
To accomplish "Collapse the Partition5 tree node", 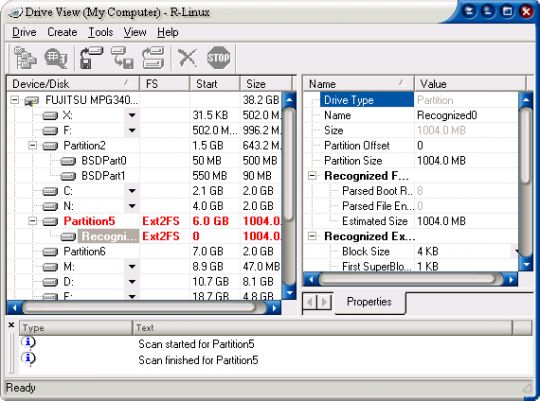I will (32, 221).
